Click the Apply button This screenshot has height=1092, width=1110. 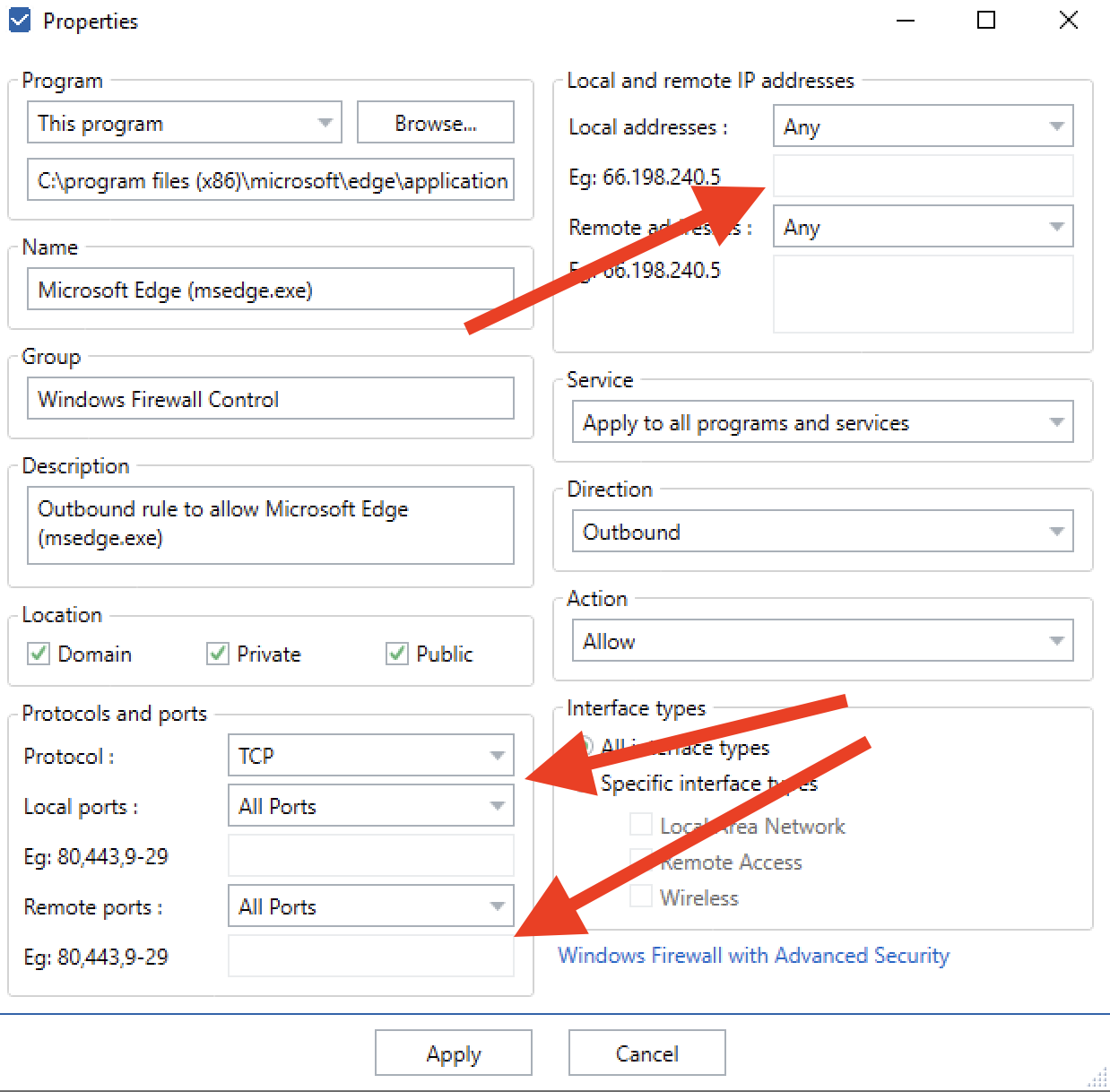454,1053
